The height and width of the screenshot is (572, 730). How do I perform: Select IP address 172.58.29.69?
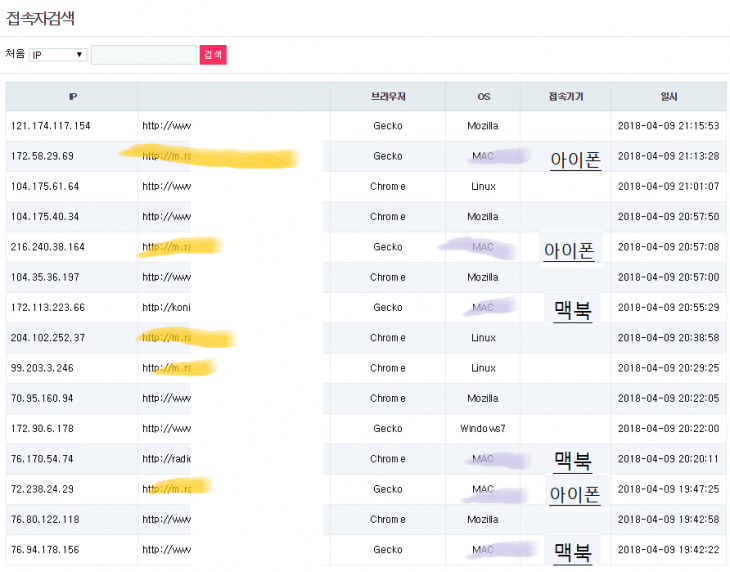42,156
